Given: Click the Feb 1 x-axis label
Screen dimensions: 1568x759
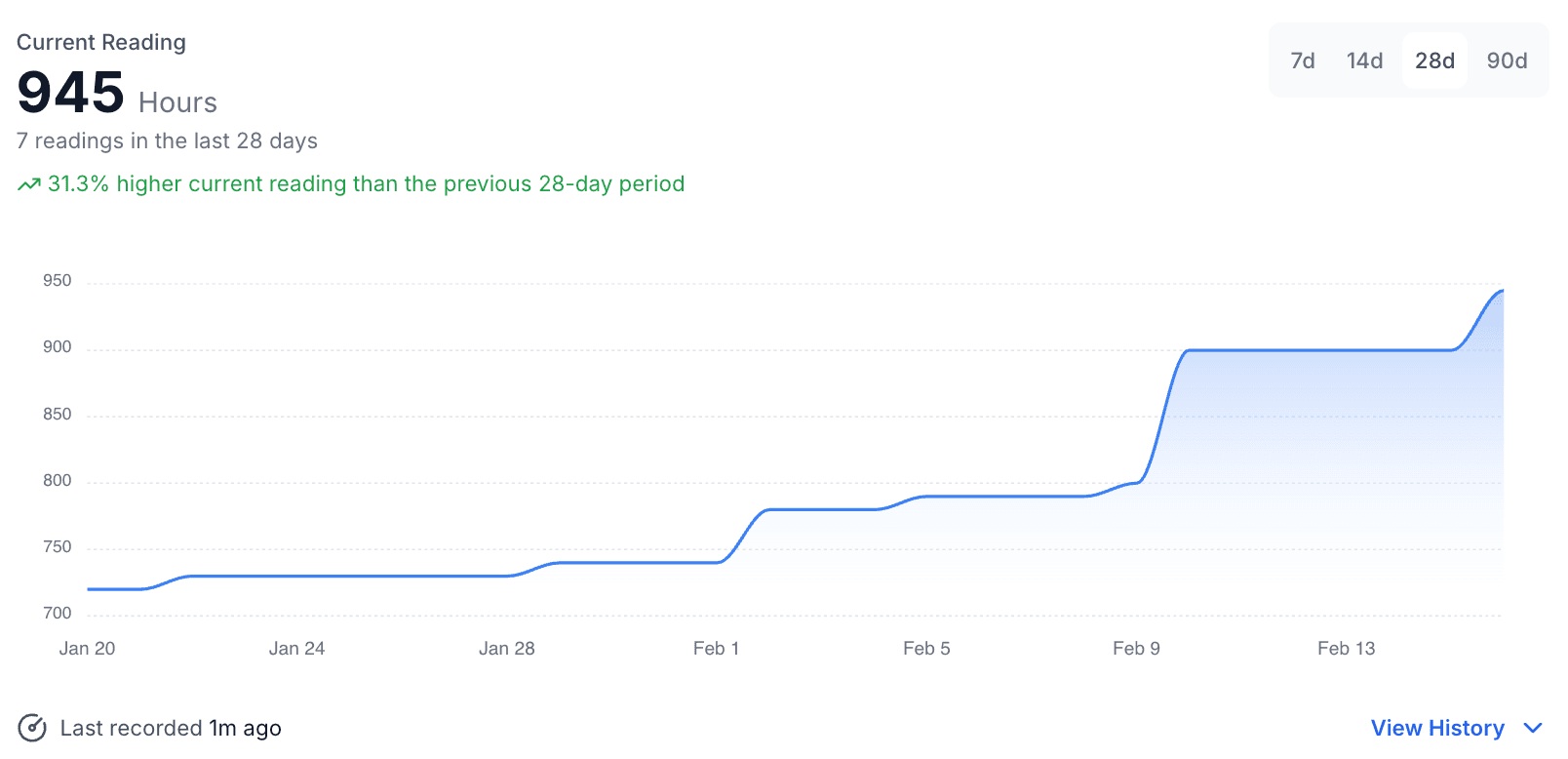Looking at the screenshot, I should (x=716, y=649).
